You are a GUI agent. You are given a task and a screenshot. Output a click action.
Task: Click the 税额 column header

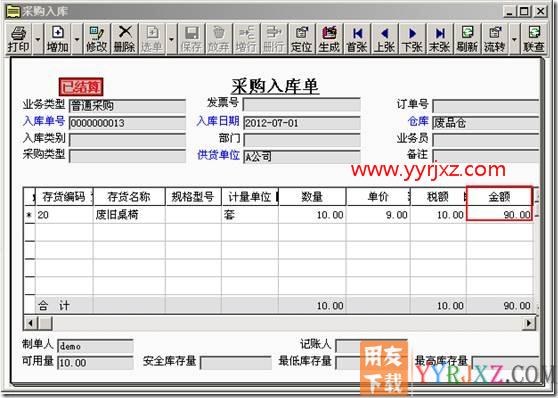438,197
